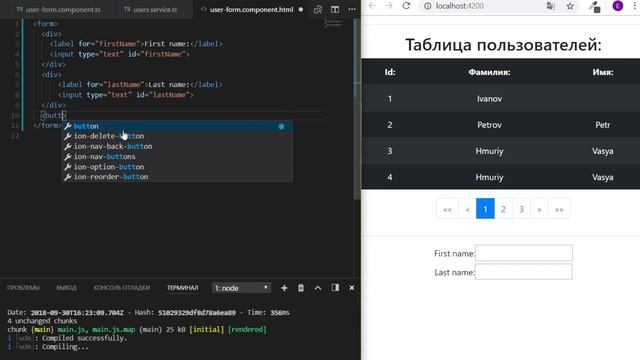
Task: Click the 'Id:' column header
Action: 390,72
